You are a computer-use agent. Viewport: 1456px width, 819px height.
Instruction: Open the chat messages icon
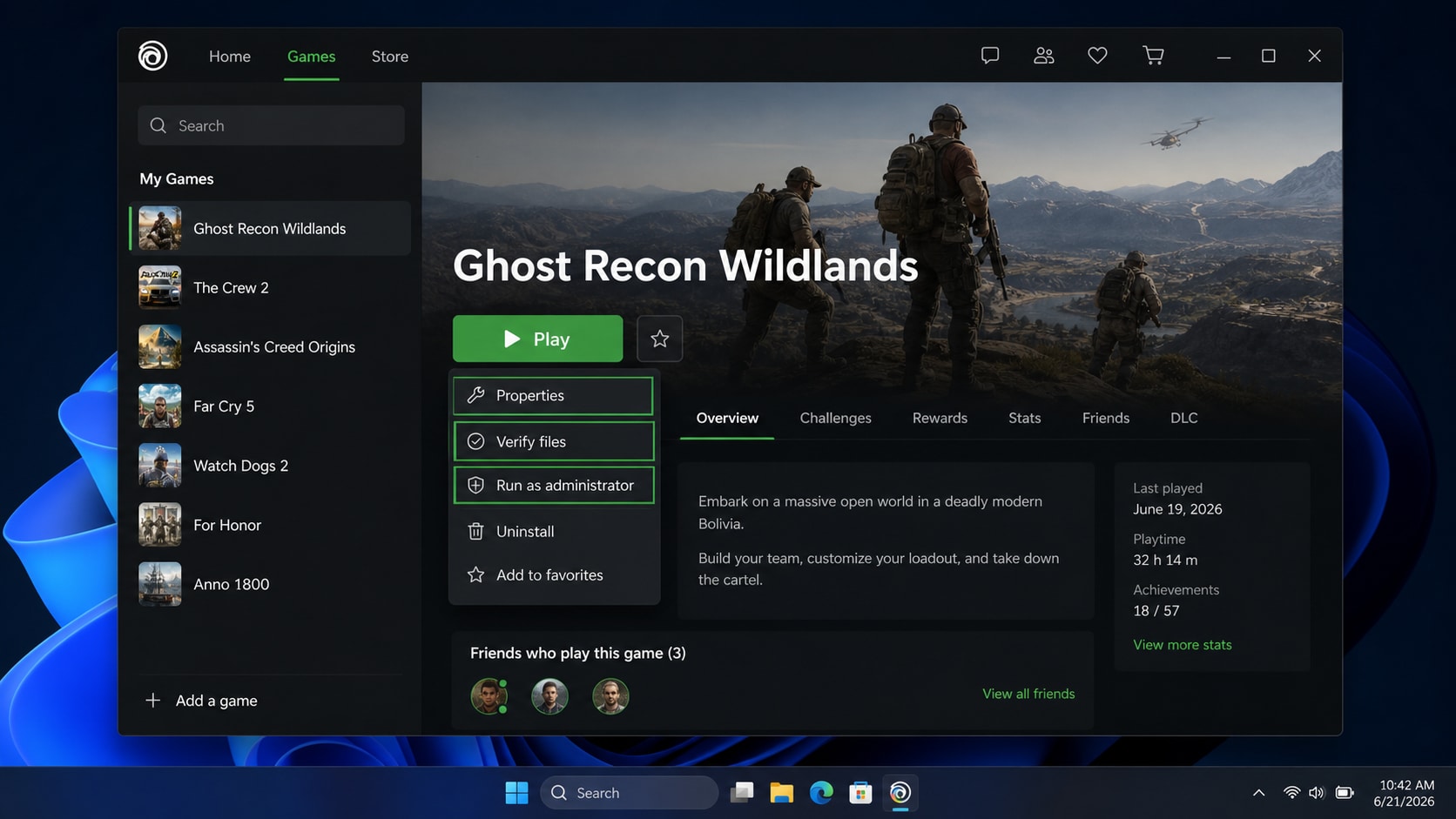tap(989, 56)
